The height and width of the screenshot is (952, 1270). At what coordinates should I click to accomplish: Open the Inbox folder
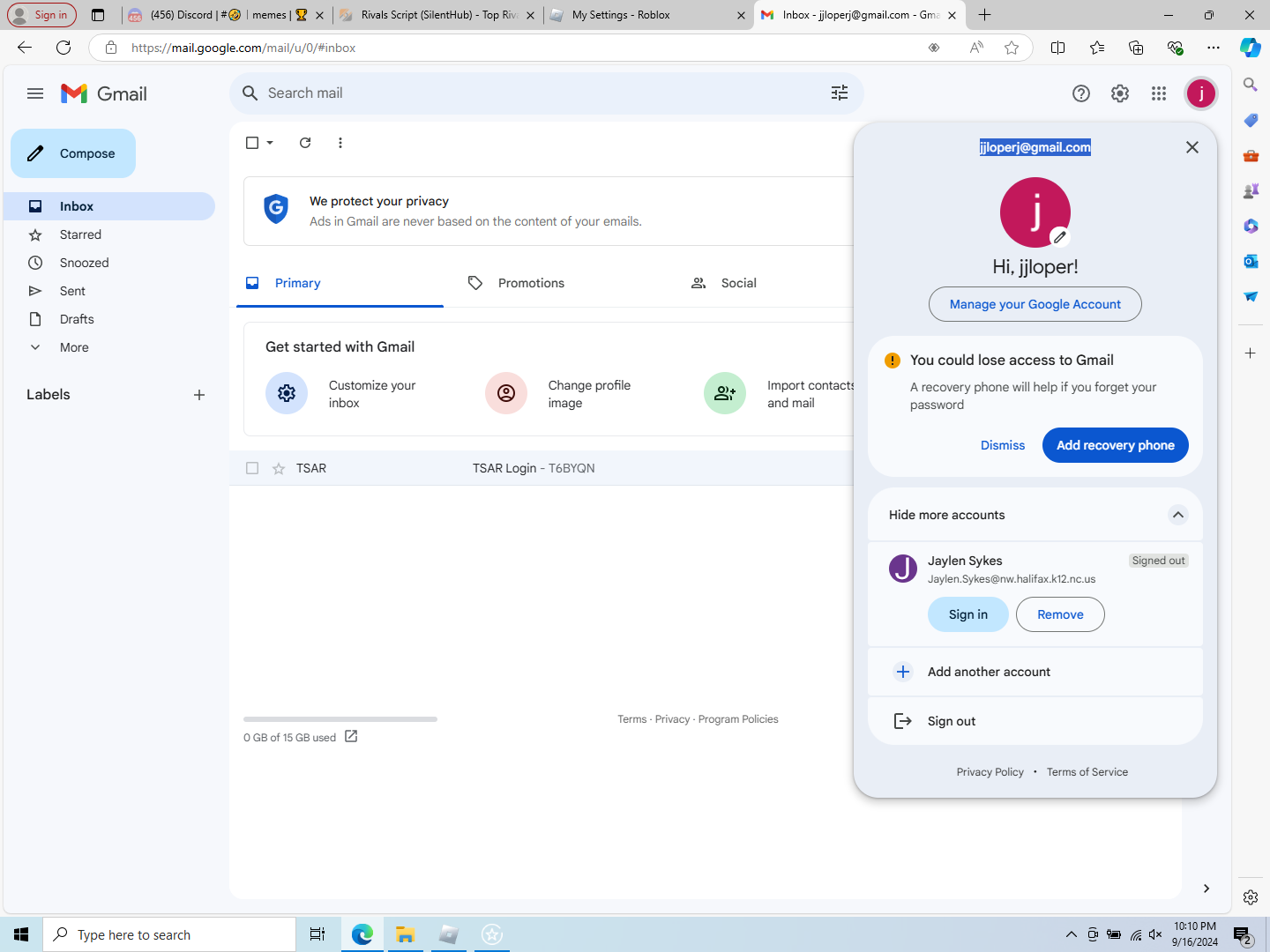pos(109,206)
